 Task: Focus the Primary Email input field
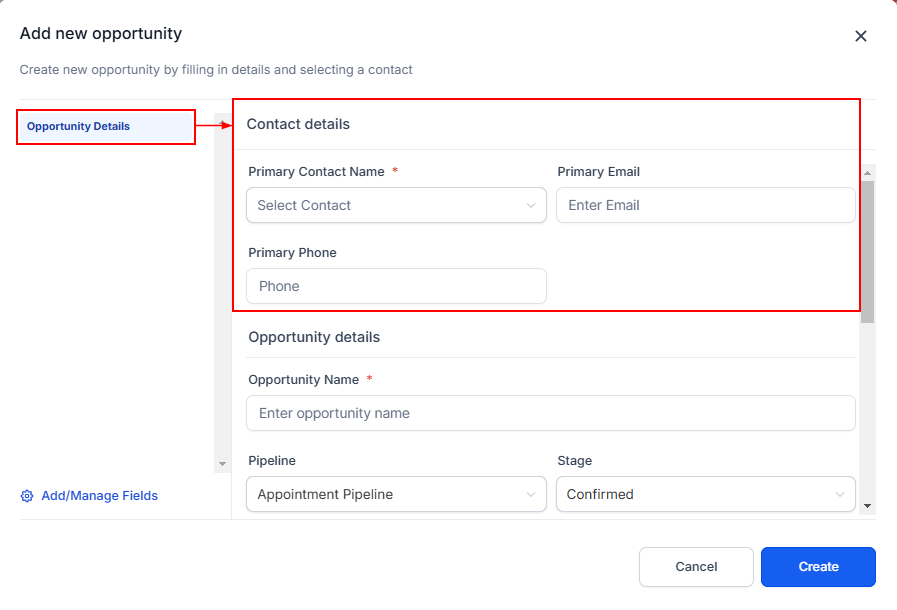coord(705,205)
